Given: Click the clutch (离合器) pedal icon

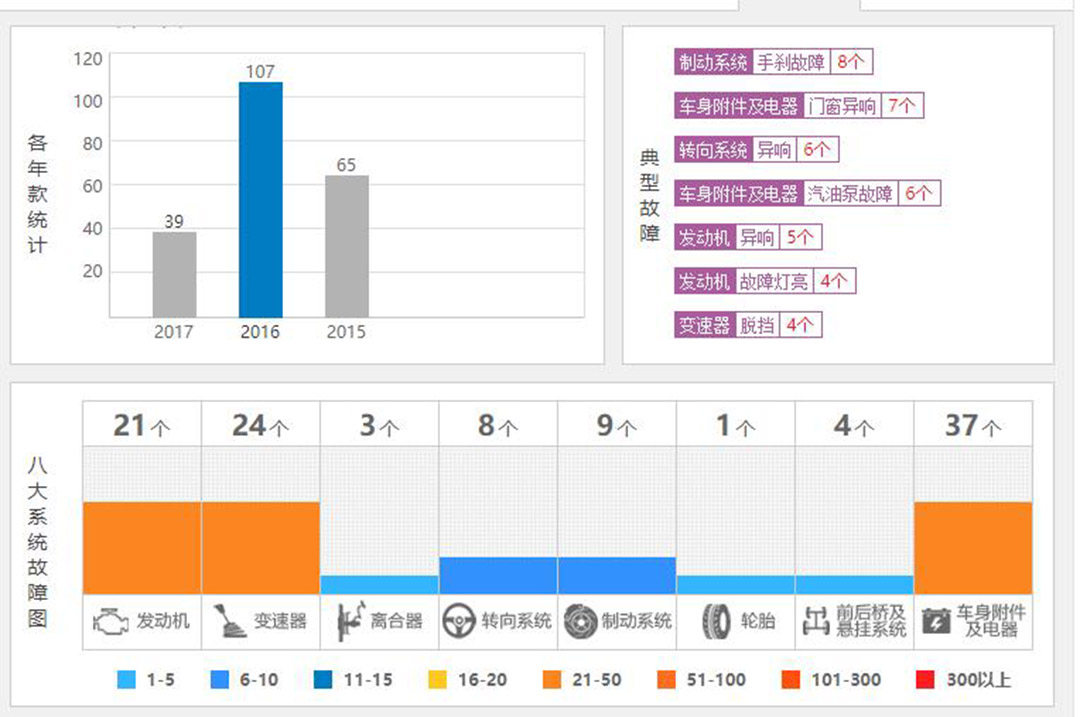Looking at the screenshot, I should 349,621.
